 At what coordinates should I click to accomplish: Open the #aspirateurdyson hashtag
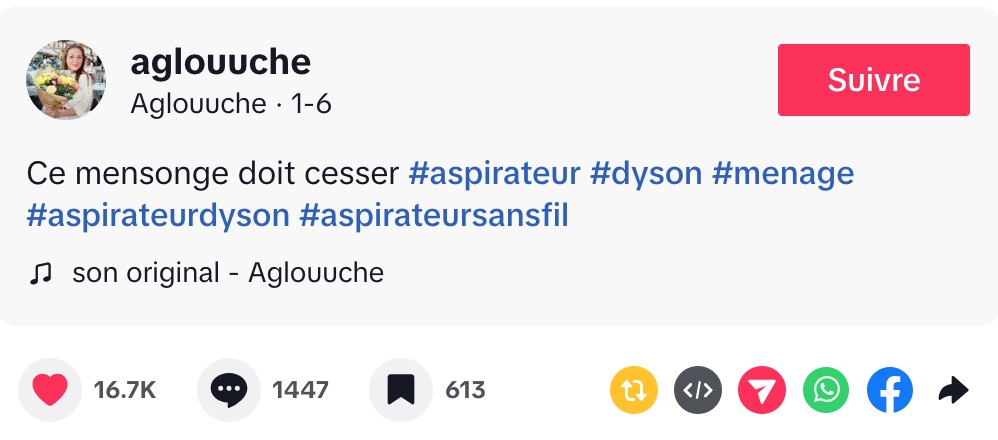(158, 214)
